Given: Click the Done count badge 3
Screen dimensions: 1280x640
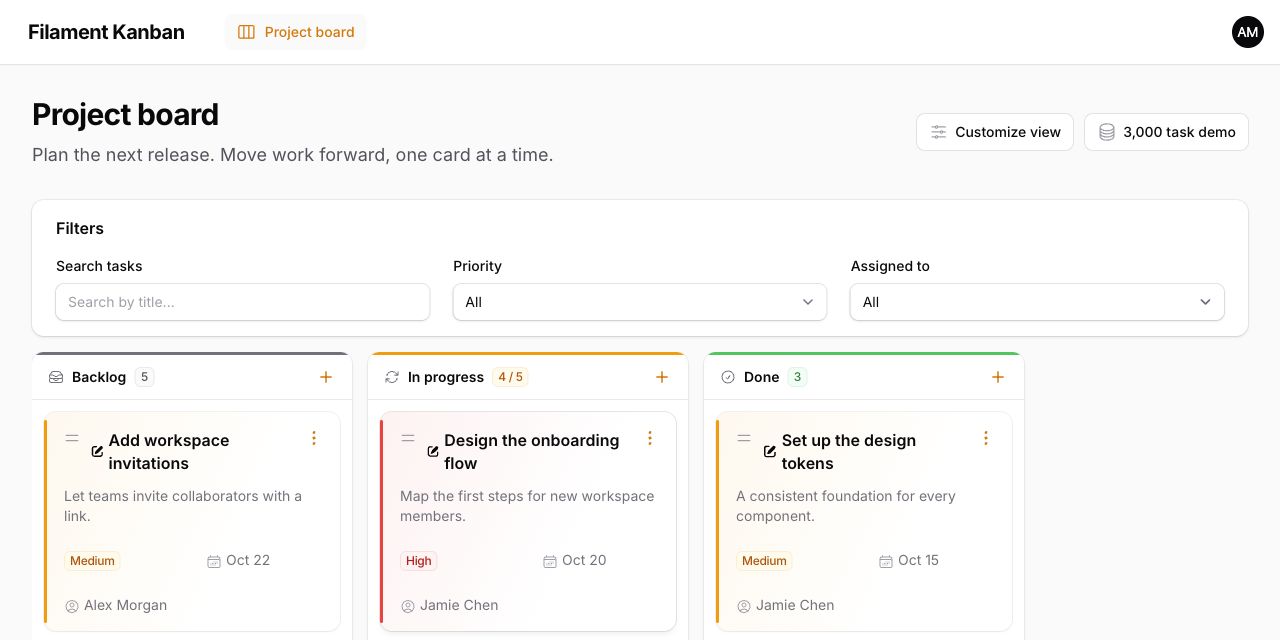Looking at the screenshot, I should tap(797, 377).
